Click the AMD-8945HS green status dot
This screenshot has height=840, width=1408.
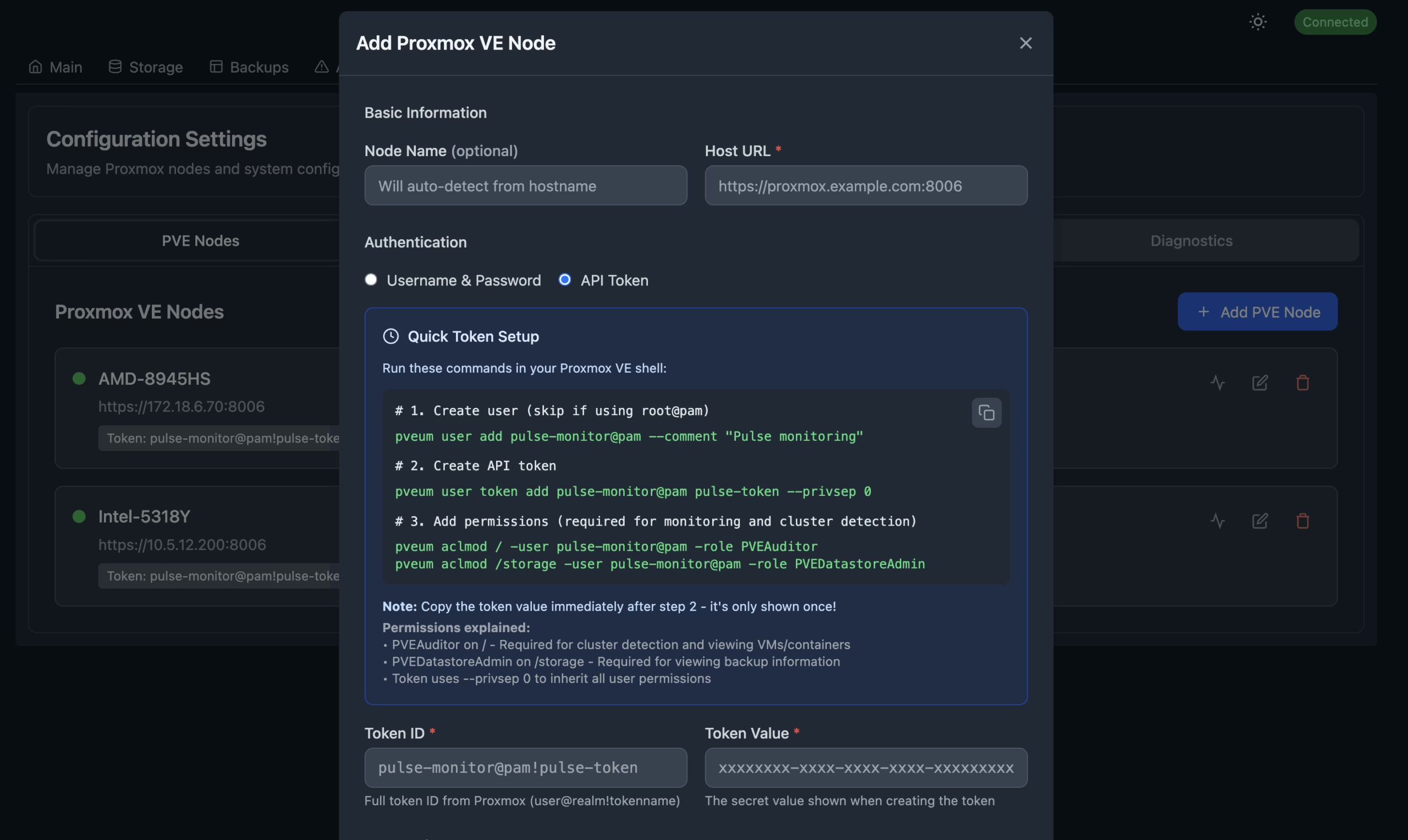tap(79, 378)
